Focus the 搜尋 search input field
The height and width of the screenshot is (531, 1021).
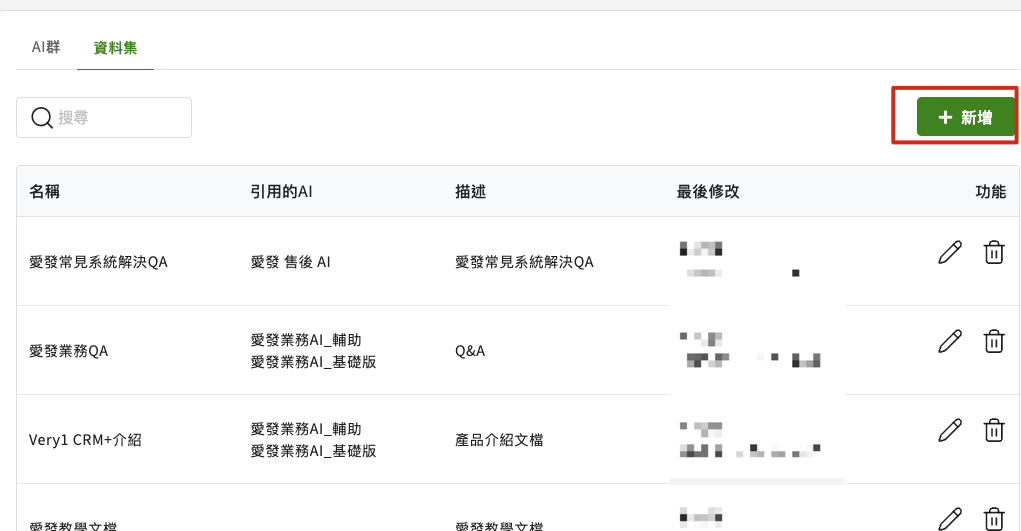104,117
